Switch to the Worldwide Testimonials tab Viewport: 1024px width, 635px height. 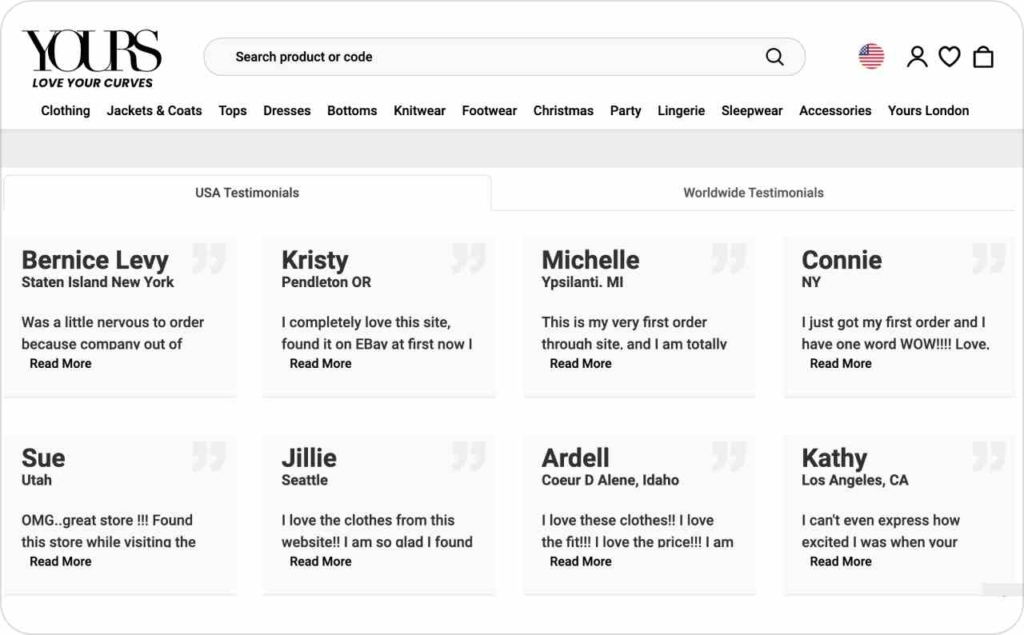point(753,192)
